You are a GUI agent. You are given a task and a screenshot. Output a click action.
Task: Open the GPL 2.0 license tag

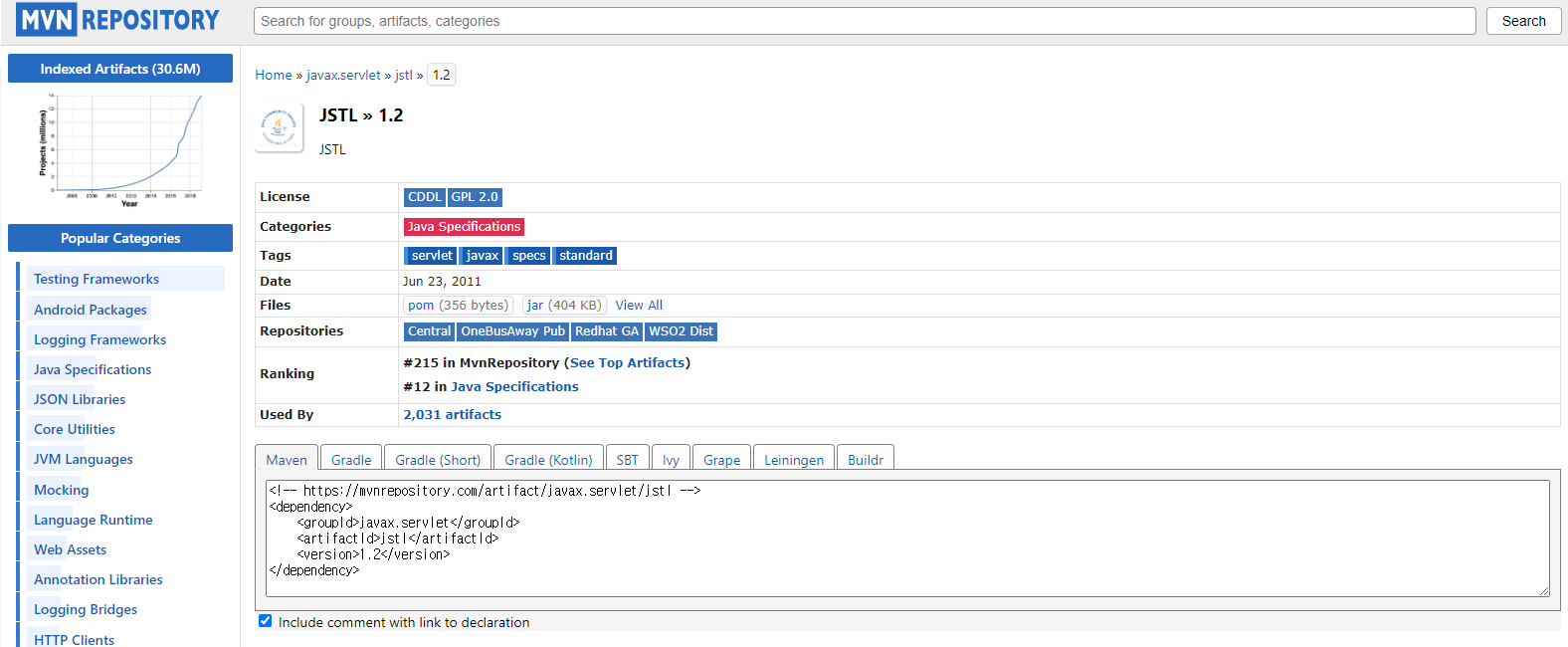[475, 197]
